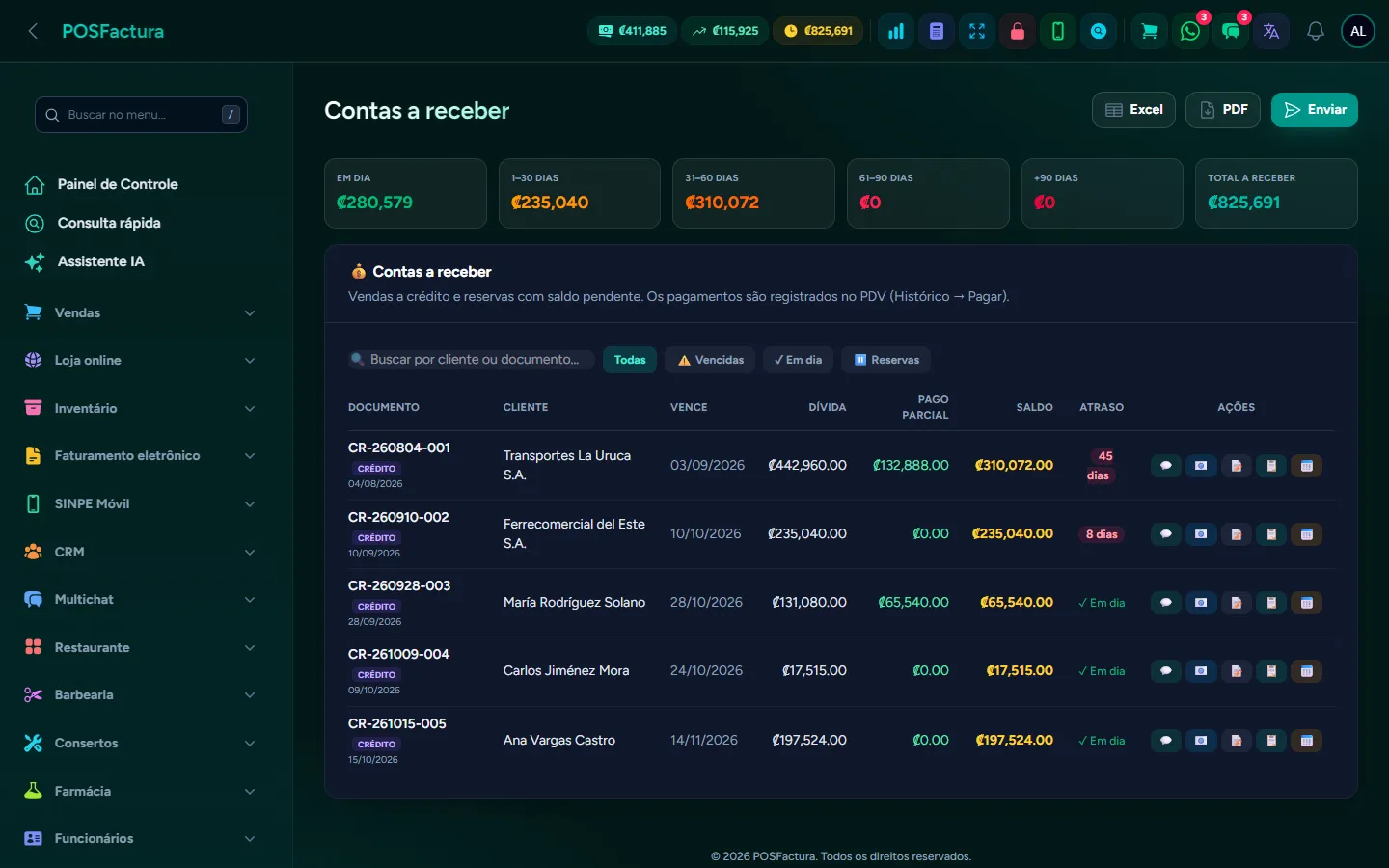Open the bar chart statistics icon
The width and height of the screenshot is (1389, 868).
895,31
